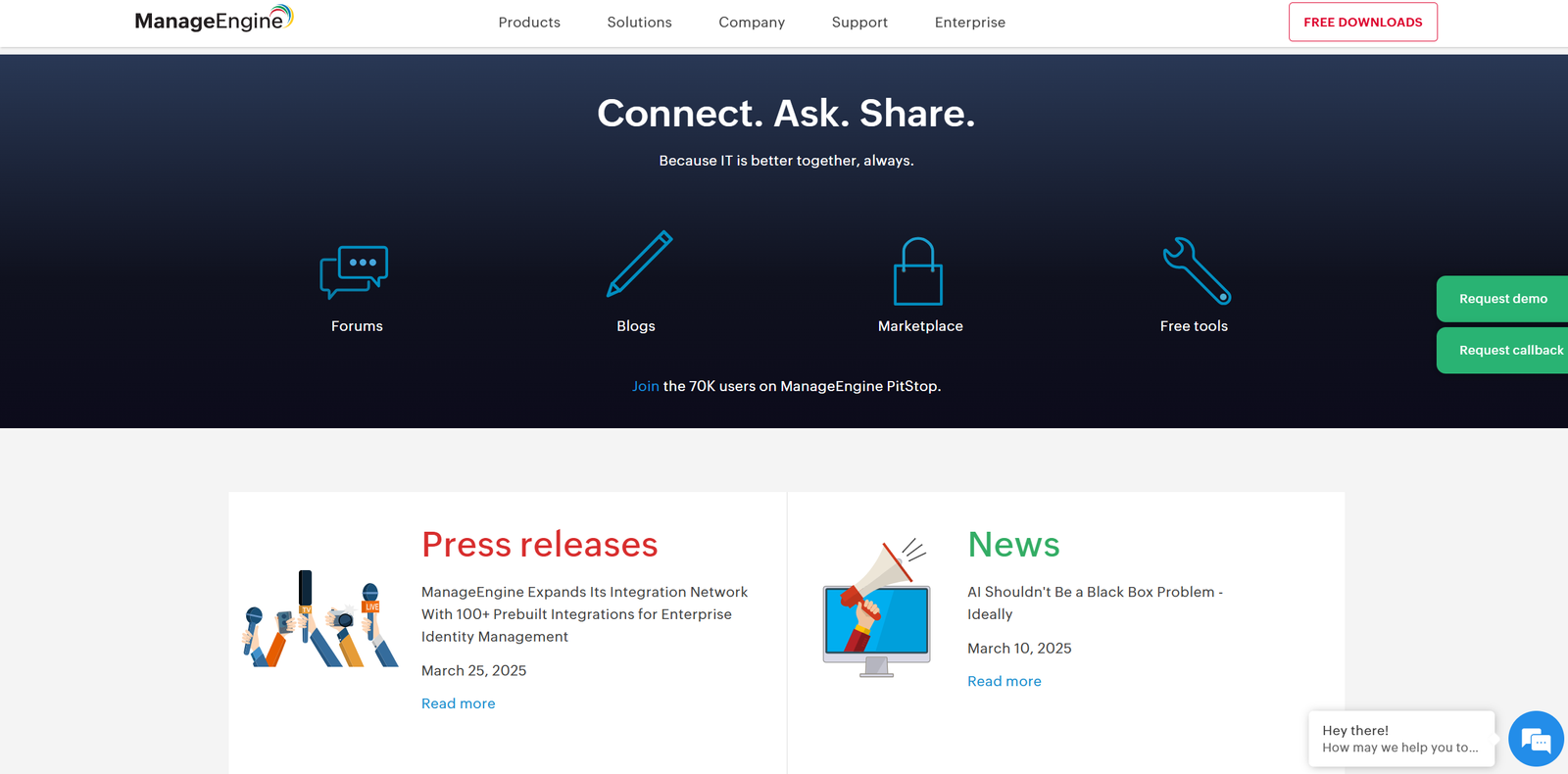Viewport: 1568px width, 774px height.
Task: Open the Forums speech bubble icon
Action: (x=354, y=271)
